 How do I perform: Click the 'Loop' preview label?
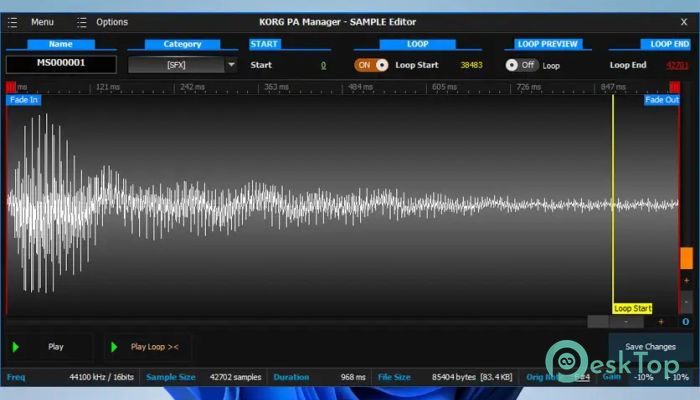pyautogui.click(x=551, y=66)
